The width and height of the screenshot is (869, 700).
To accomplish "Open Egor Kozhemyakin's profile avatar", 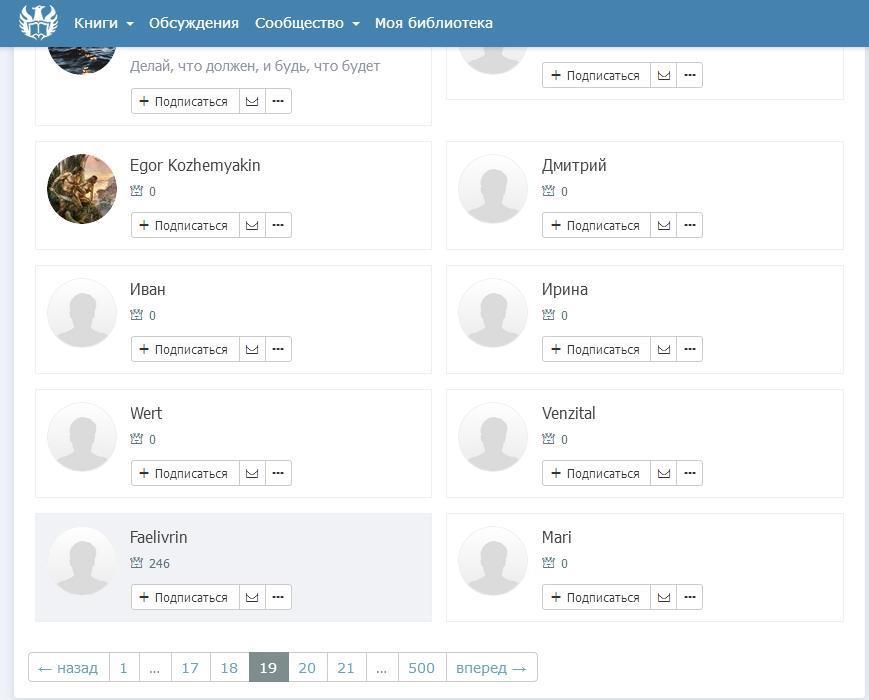I will [82, 189].
